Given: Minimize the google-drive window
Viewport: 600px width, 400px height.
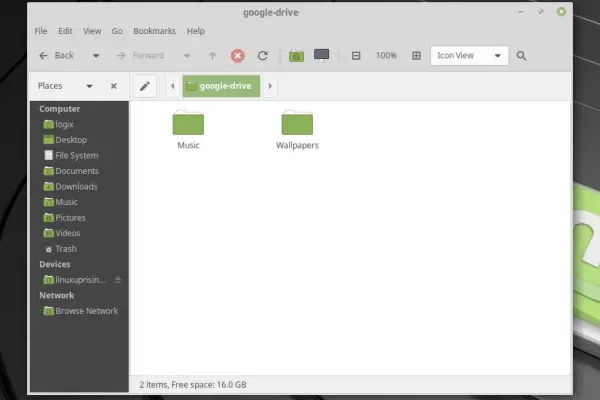Looking at the screenshot, I should click(x=521, y=12).
